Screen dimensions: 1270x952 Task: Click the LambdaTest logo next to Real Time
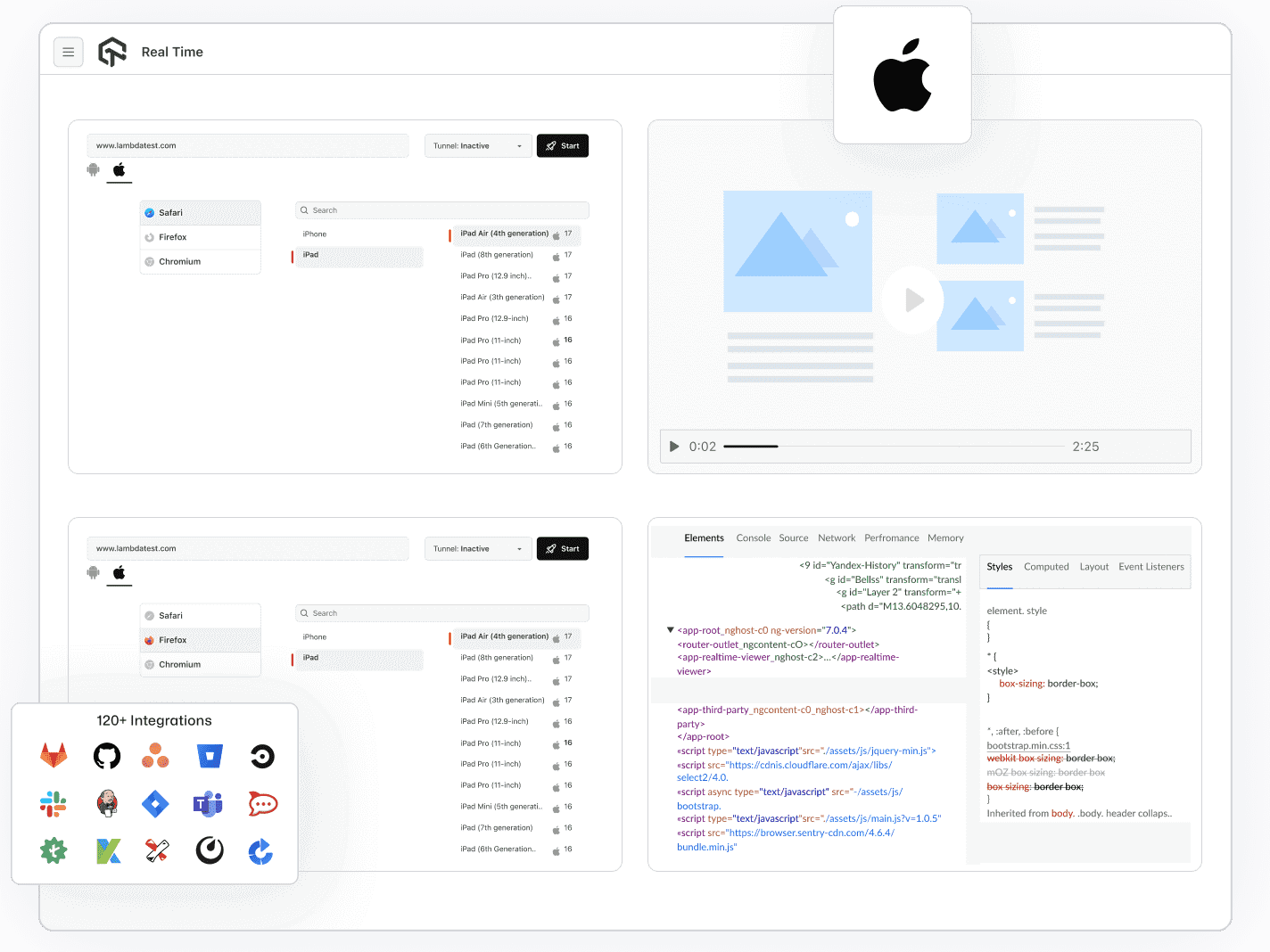coord(112,53)
